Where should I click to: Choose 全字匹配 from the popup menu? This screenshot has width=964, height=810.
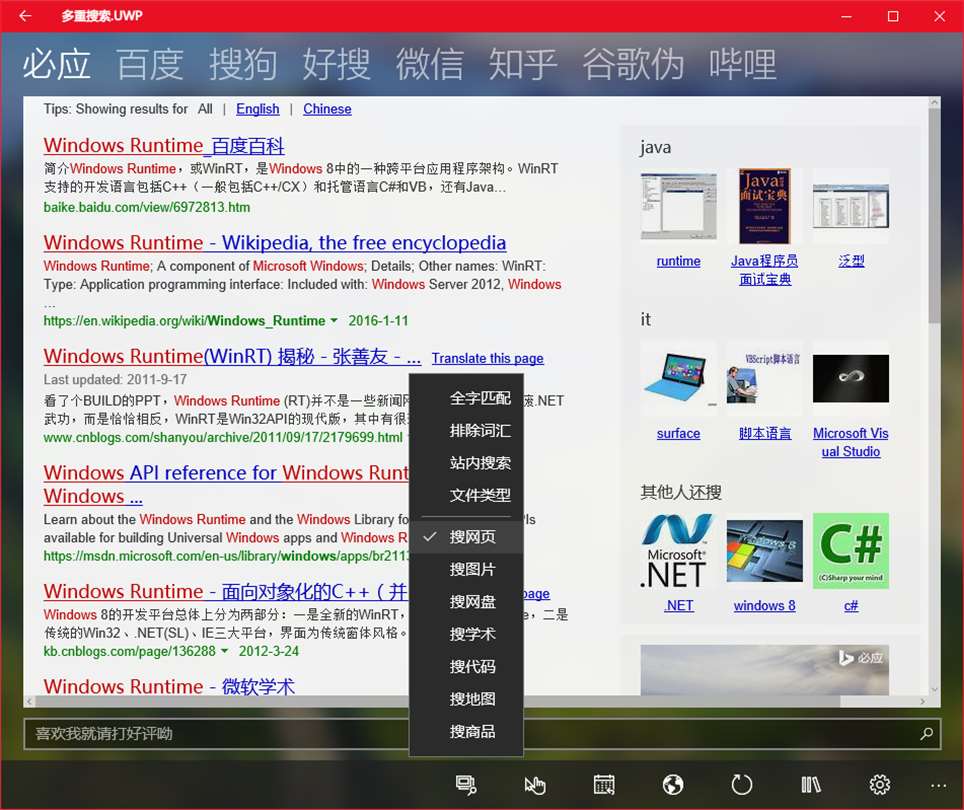[466, 398]
